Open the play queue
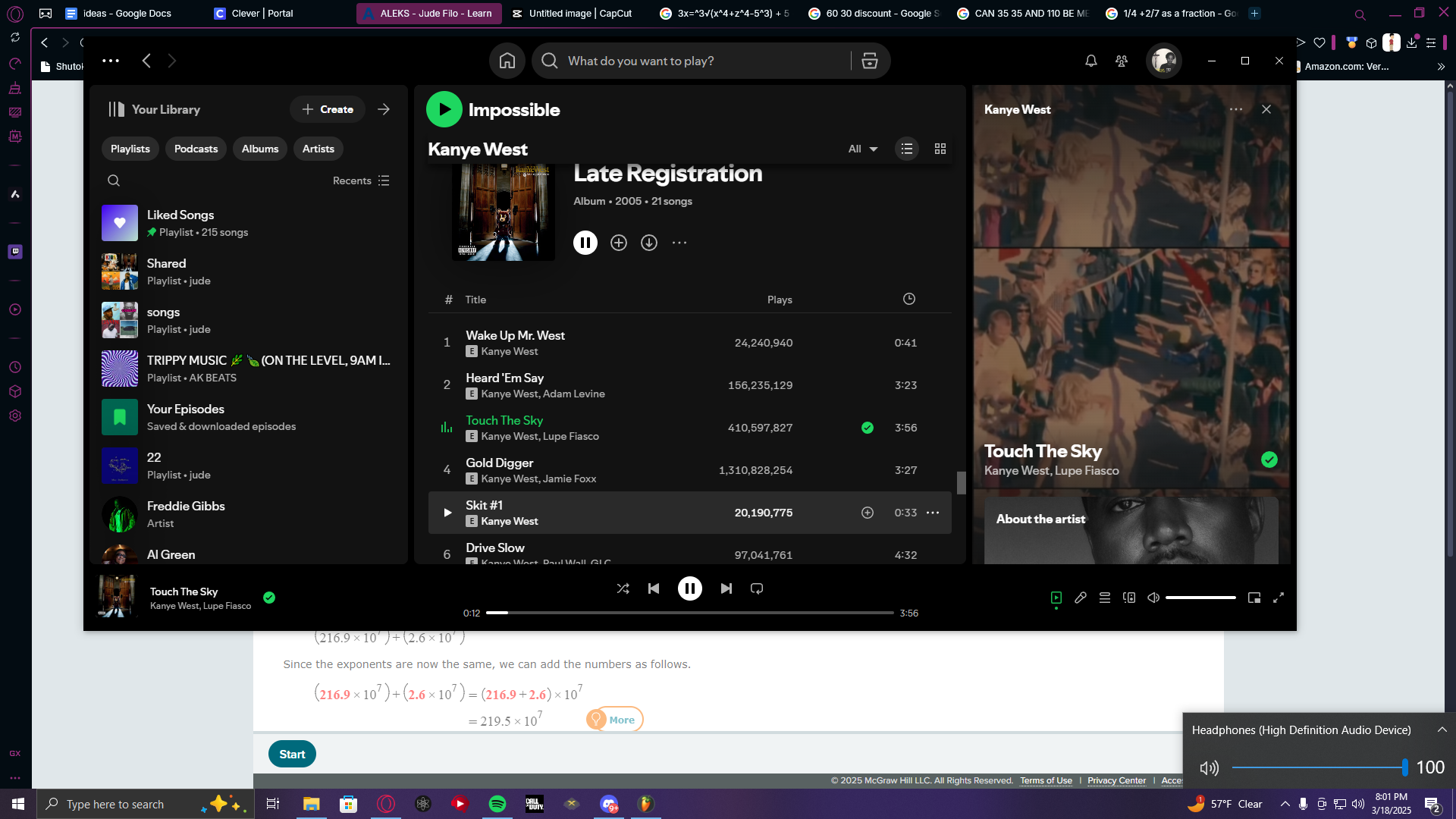Screen dimensions: 1456x819 (x=1105, y=598)
